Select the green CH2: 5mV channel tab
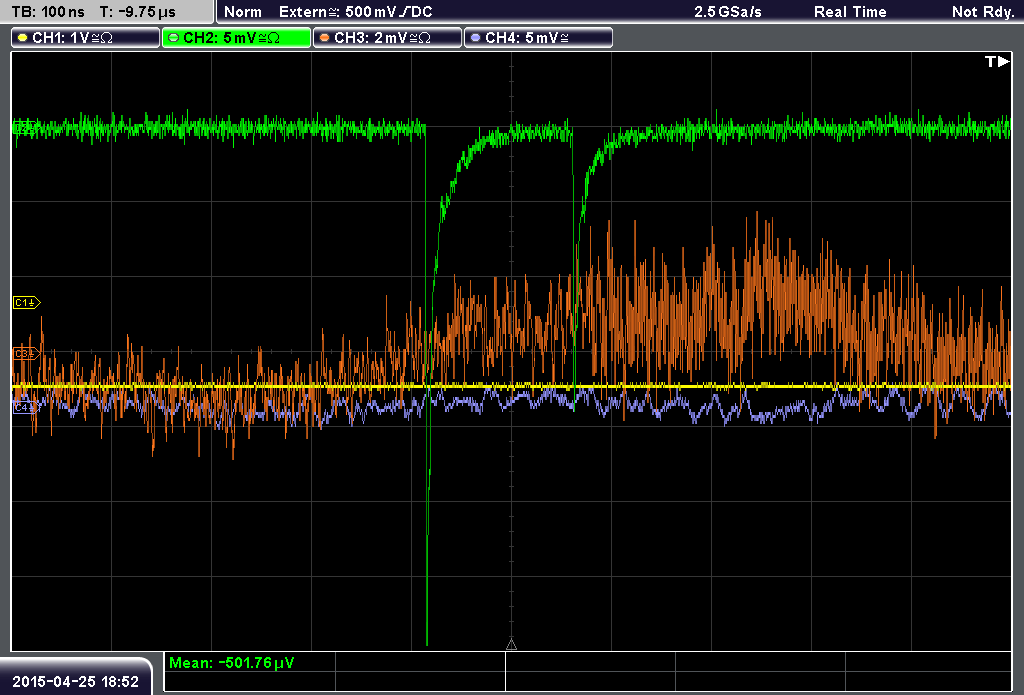 click(x=236, y=38)
